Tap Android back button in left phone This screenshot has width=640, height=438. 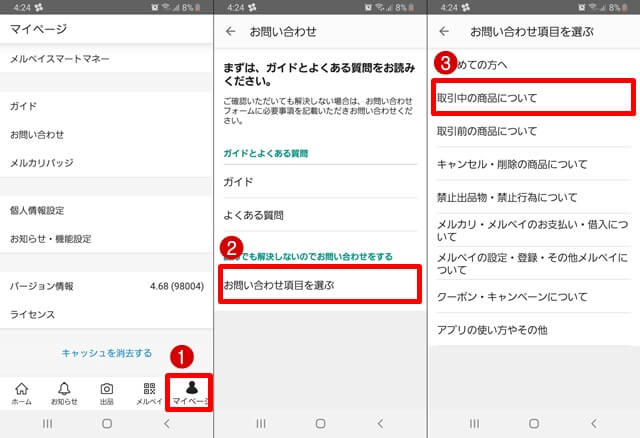coord(167,424)
